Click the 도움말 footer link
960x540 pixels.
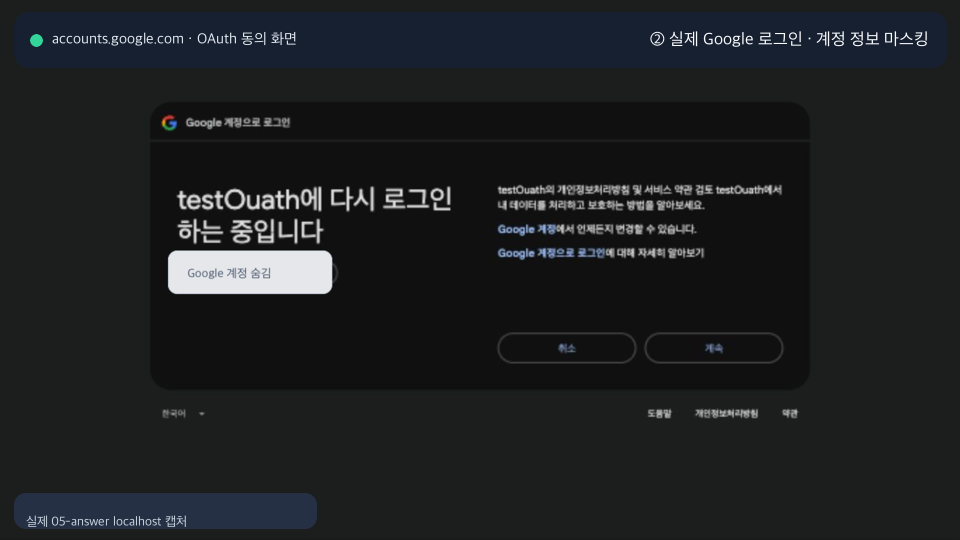(x=659, y=414)
